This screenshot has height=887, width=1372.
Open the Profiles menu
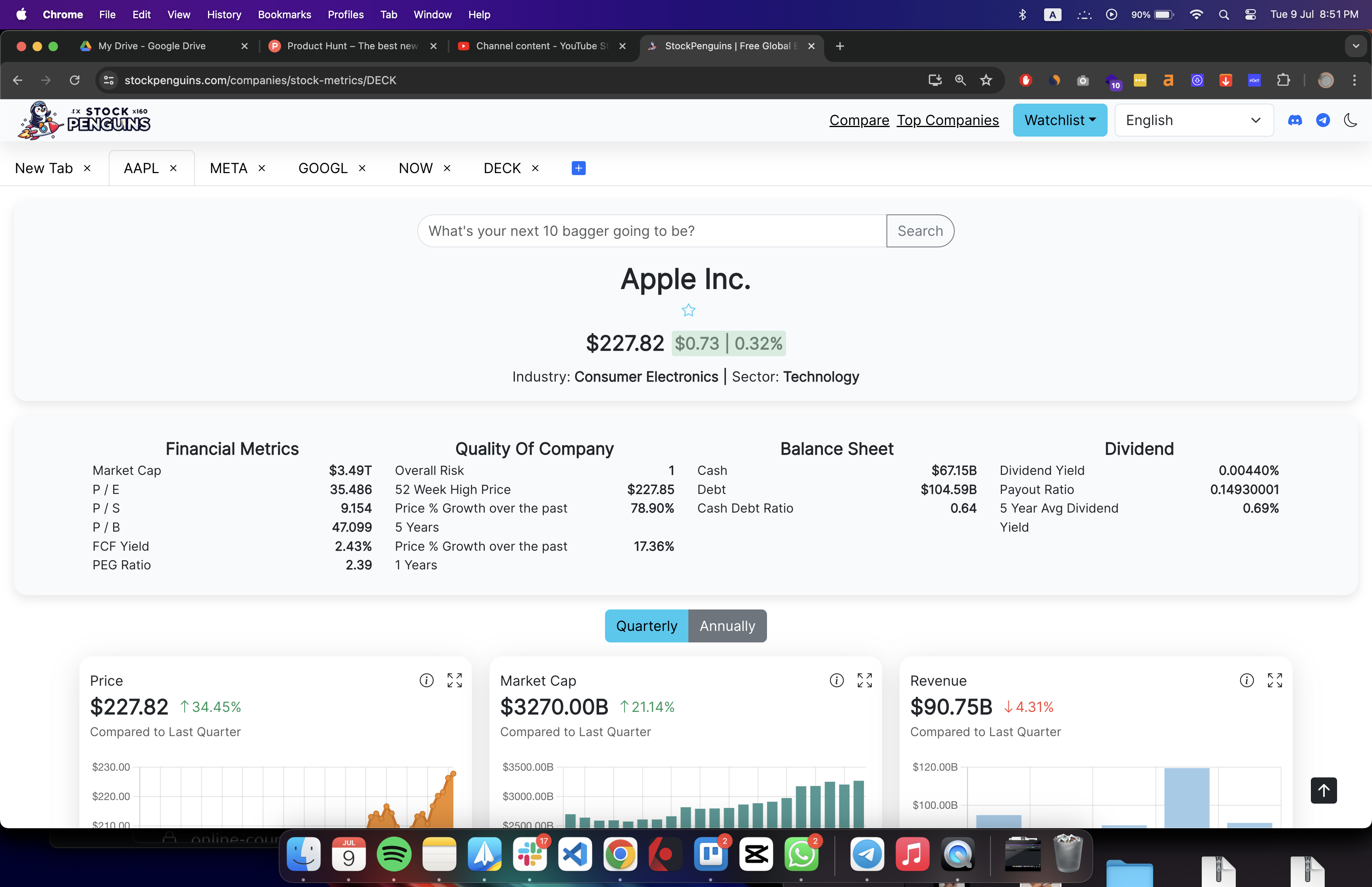coord(345,14)
